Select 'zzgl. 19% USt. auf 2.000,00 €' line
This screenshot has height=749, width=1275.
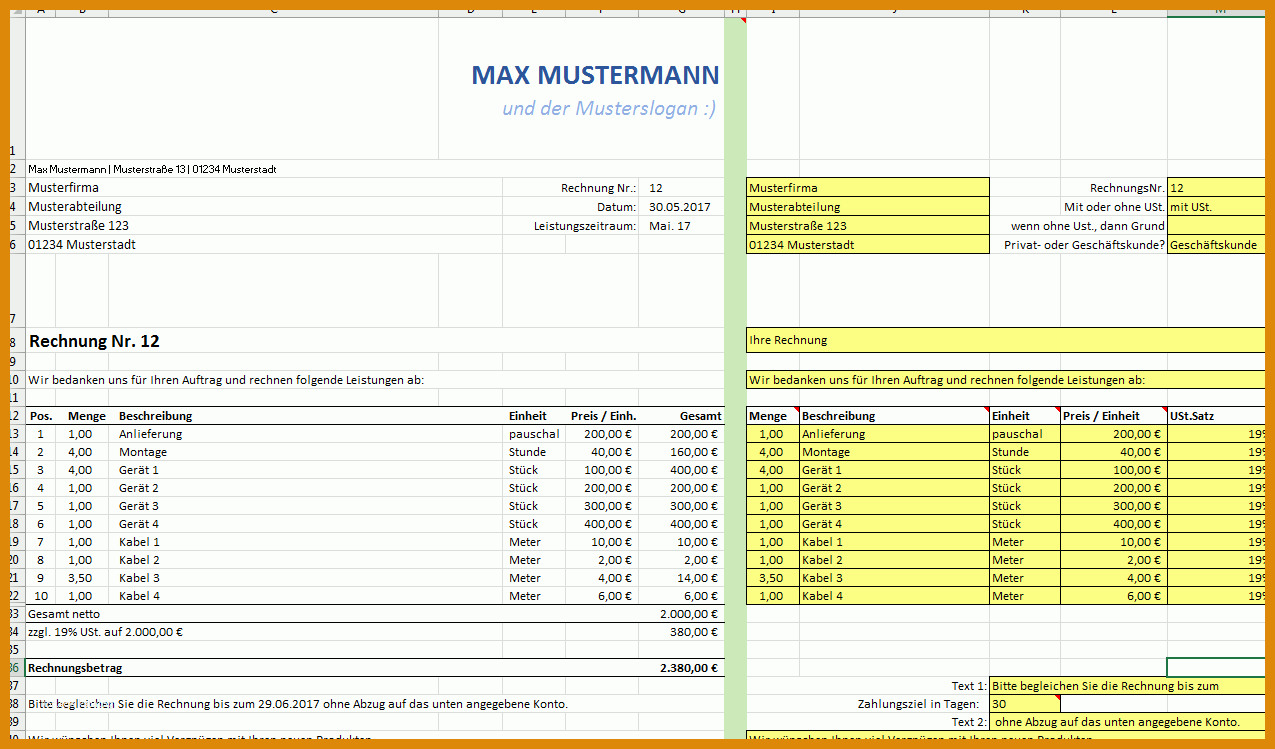point(106,632)
